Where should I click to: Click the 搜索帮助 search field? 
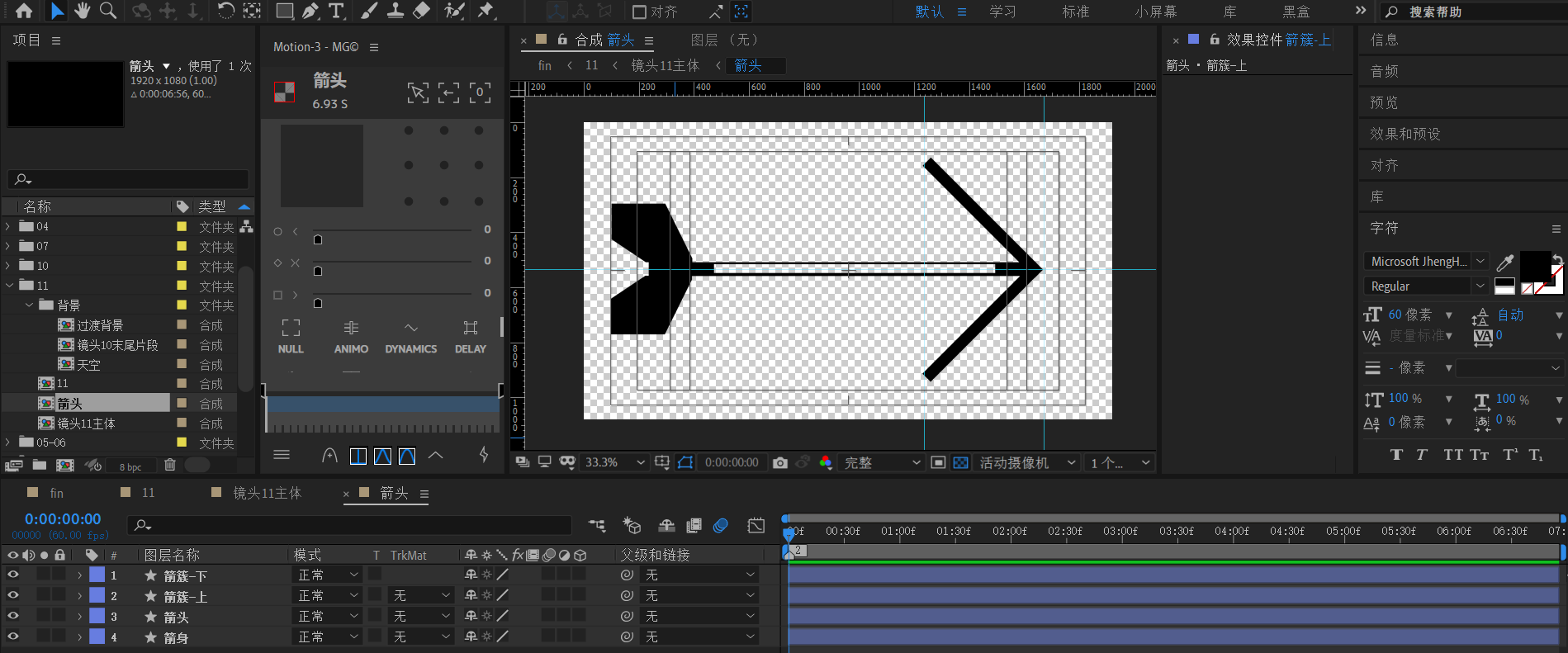pyautogui.click(x=1472, y=12)
